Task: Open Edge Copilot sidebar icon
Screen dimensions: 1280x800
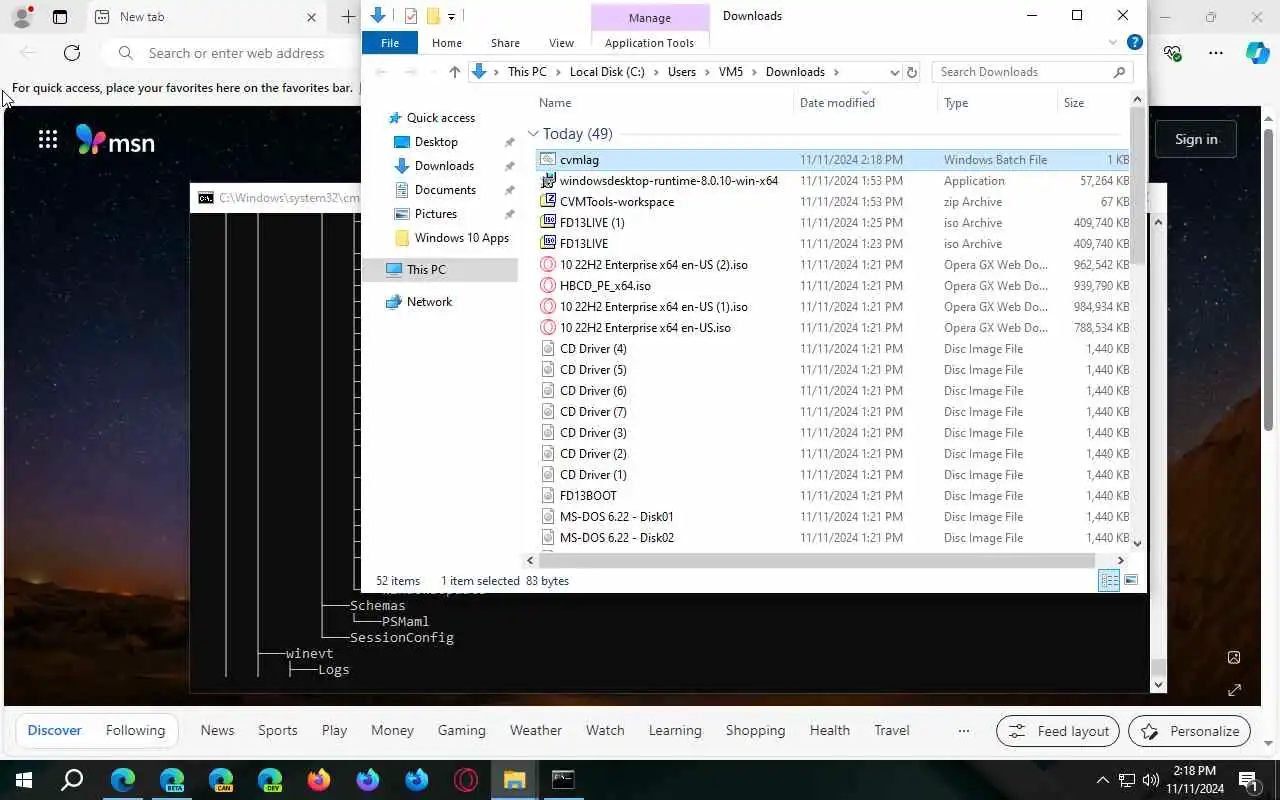Action: tap(1258, 53)
